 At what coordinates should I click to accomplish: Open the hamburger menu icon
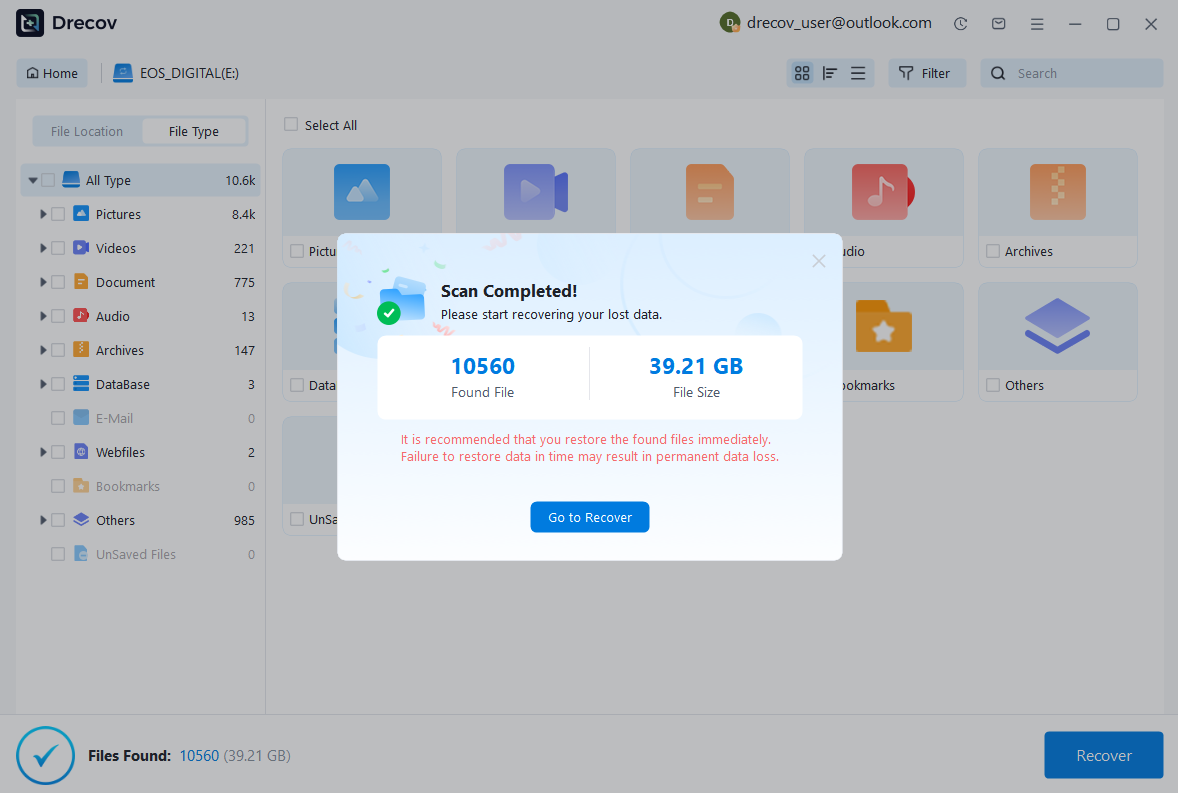pos(1037,24)
